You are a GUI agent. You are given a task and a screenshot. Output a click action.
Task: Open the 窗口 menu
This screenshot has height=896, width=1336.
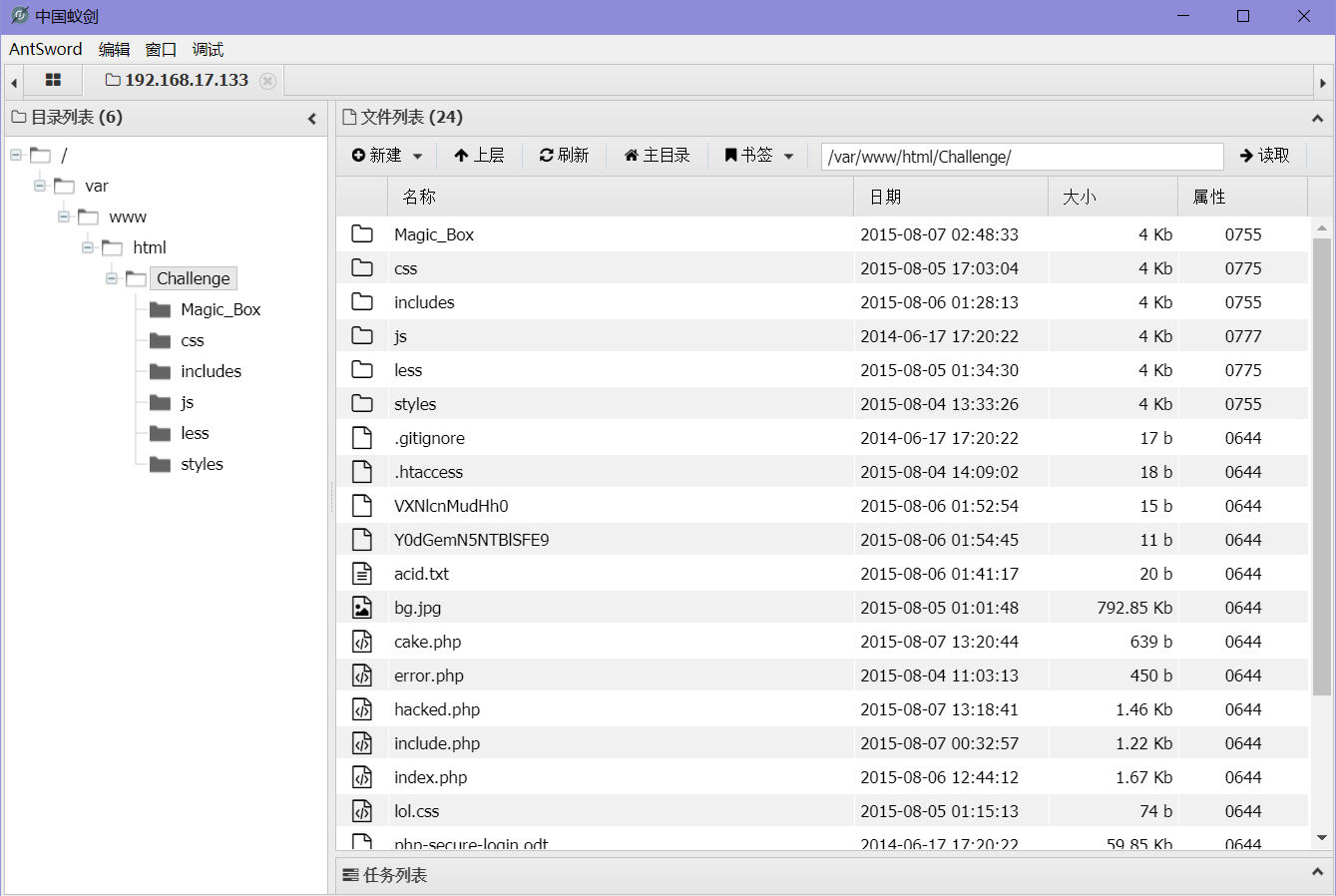pos(161,49)
